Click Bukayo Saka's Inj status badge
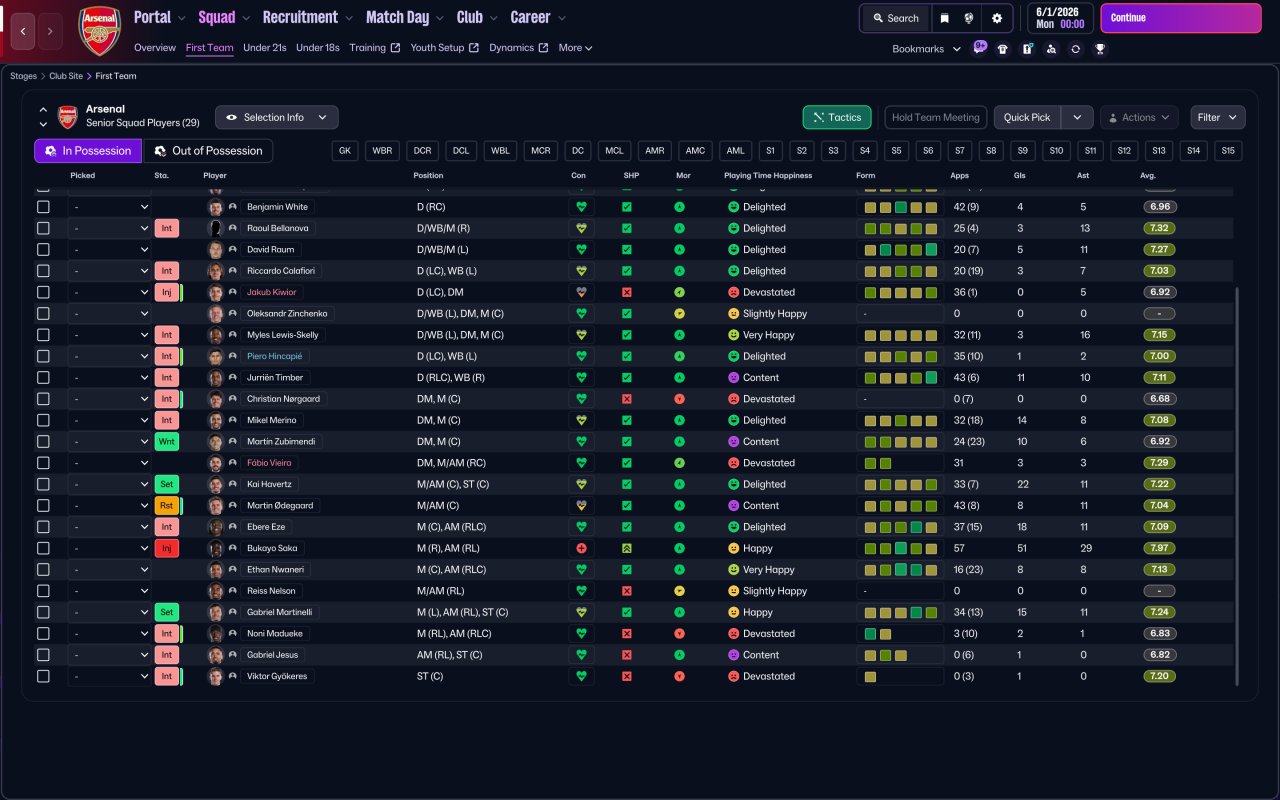This screenshot has width=1280, height=800. click(x=167, y=548)
